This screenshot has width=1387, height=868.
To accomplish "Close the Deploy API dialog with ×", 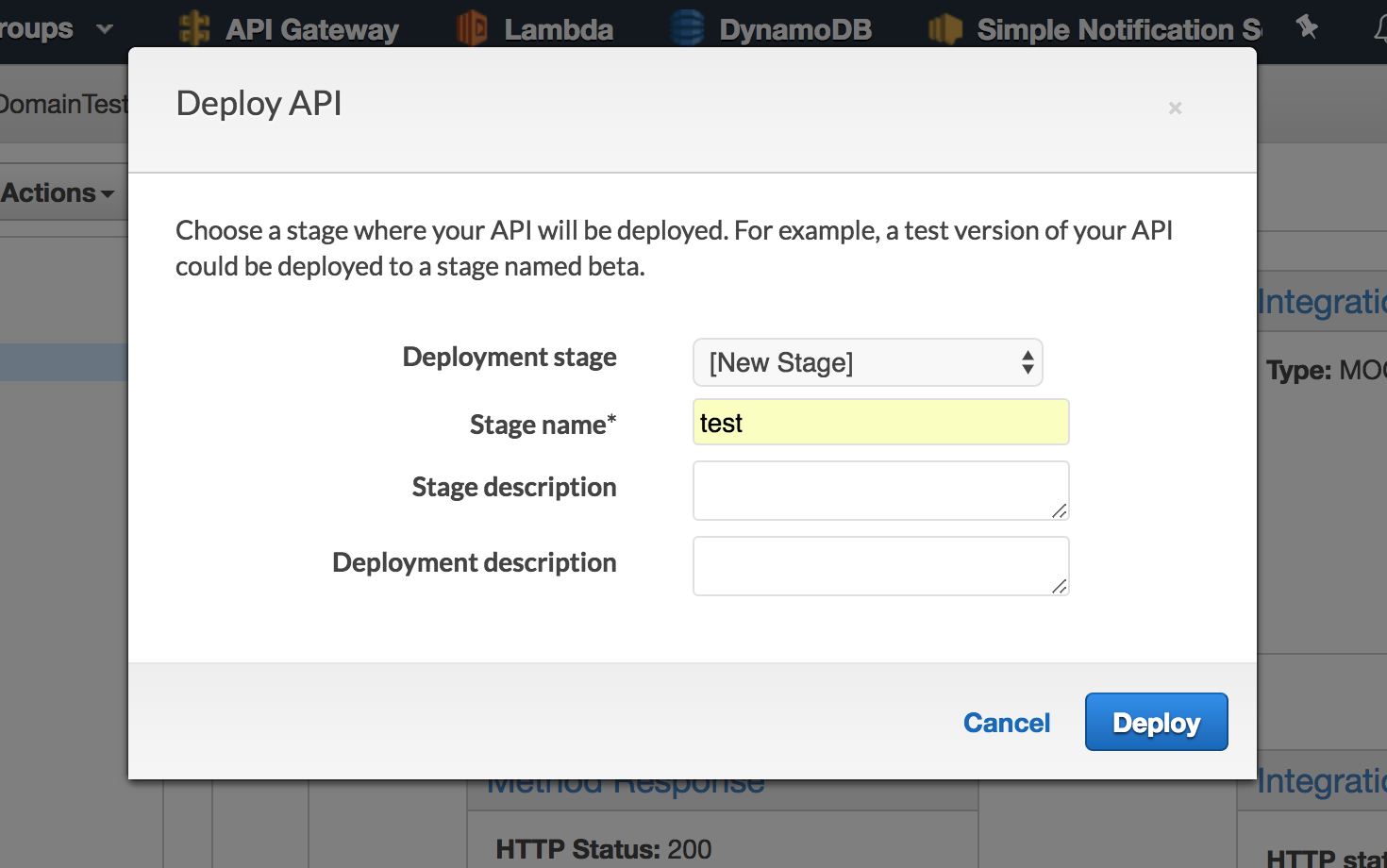I will click(x=1175, y=108).
